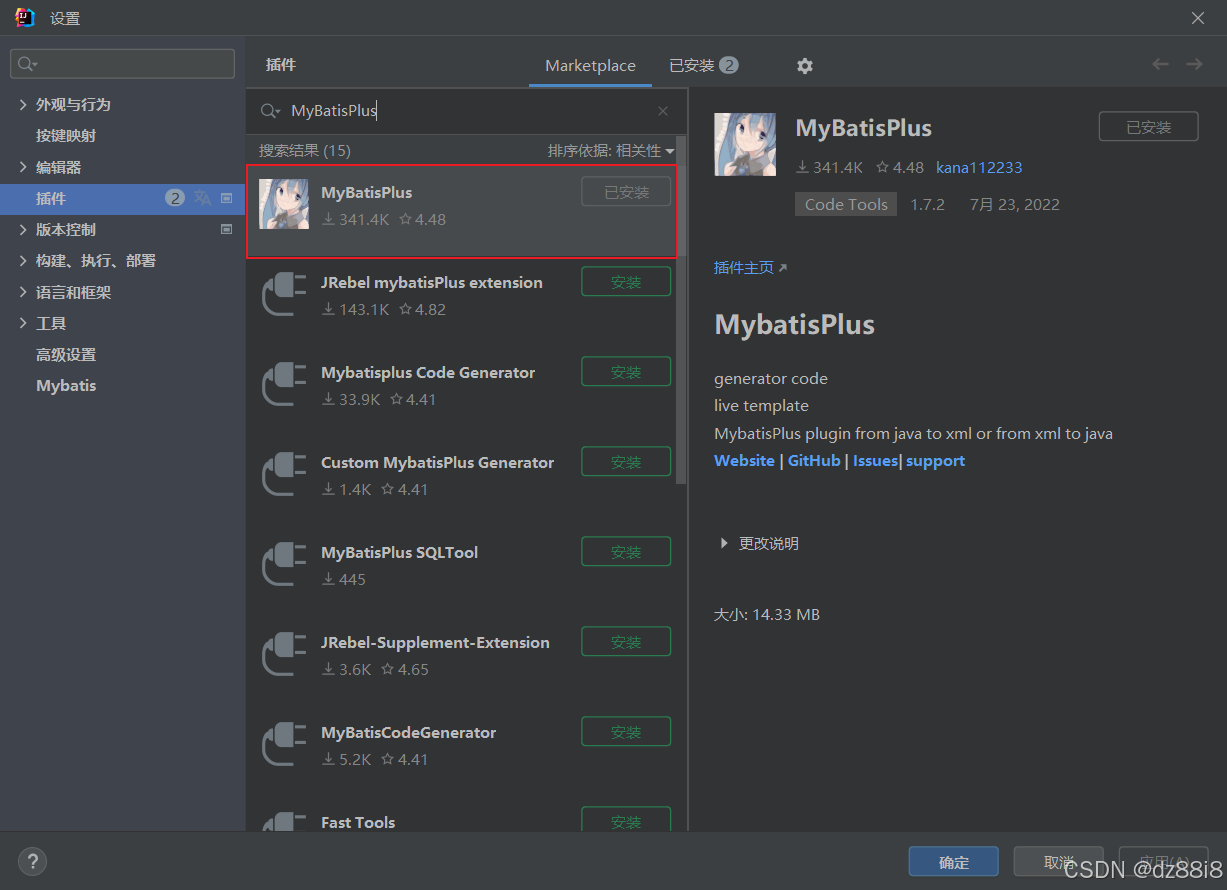Click the help question mark icon

pyautogui.click(x=32, y=861)
